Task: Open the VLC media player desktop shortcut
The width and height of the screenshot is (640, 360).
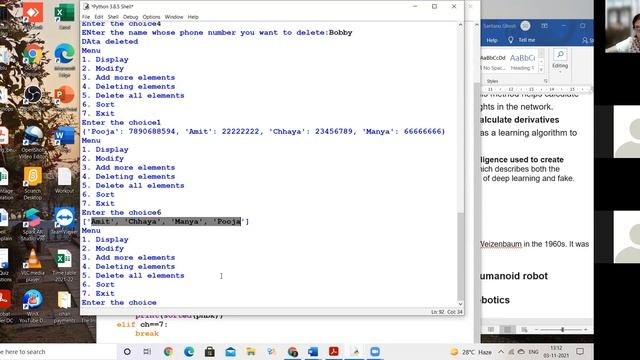Action: click(33, 265)
